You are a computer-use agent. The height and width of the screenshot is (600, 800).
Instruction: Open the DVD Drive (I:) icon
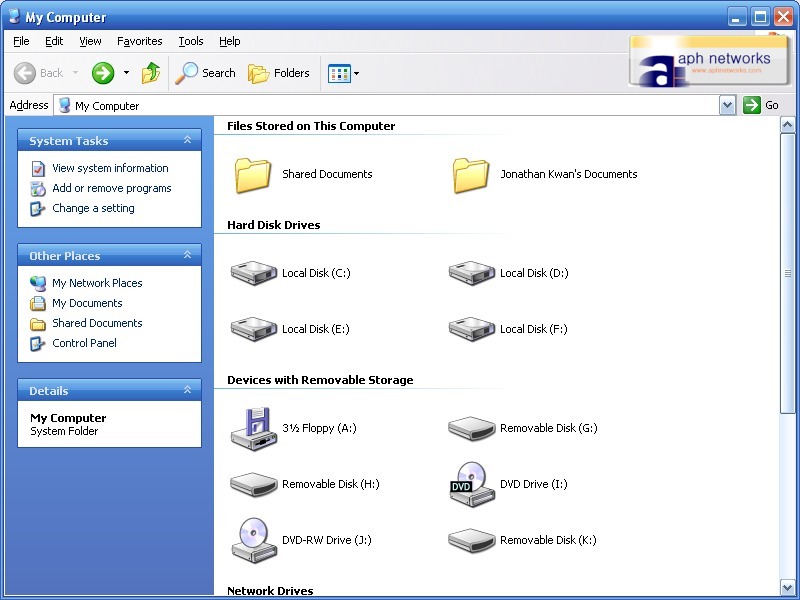pyautogui.click(x=471, y=484)
